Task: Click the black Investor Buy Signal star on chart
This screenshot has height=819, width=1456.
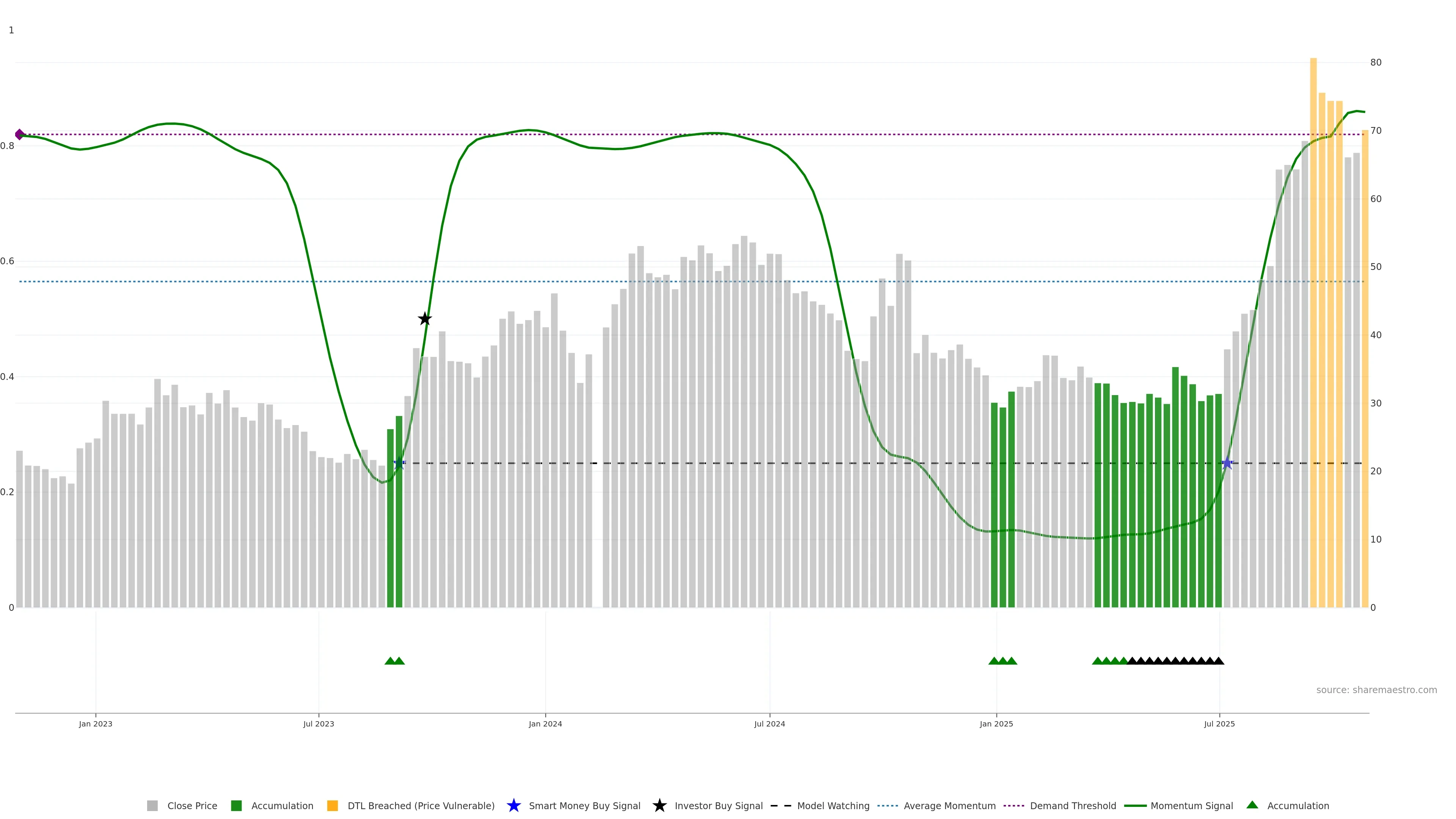Action: (425, 319)
